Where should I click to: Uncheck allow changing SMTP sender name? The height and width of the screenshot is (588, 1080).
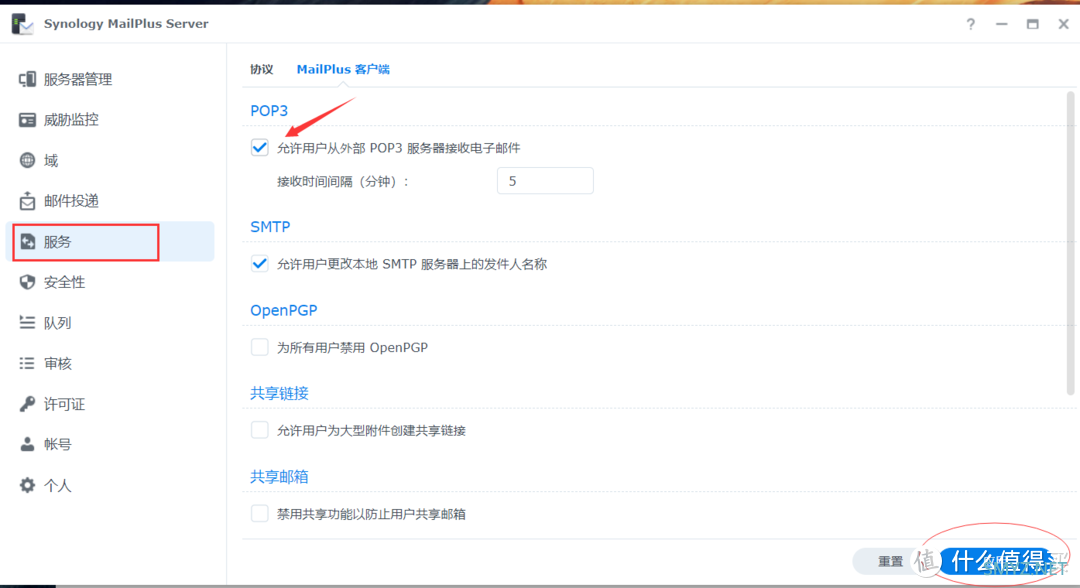pos(260,264)
